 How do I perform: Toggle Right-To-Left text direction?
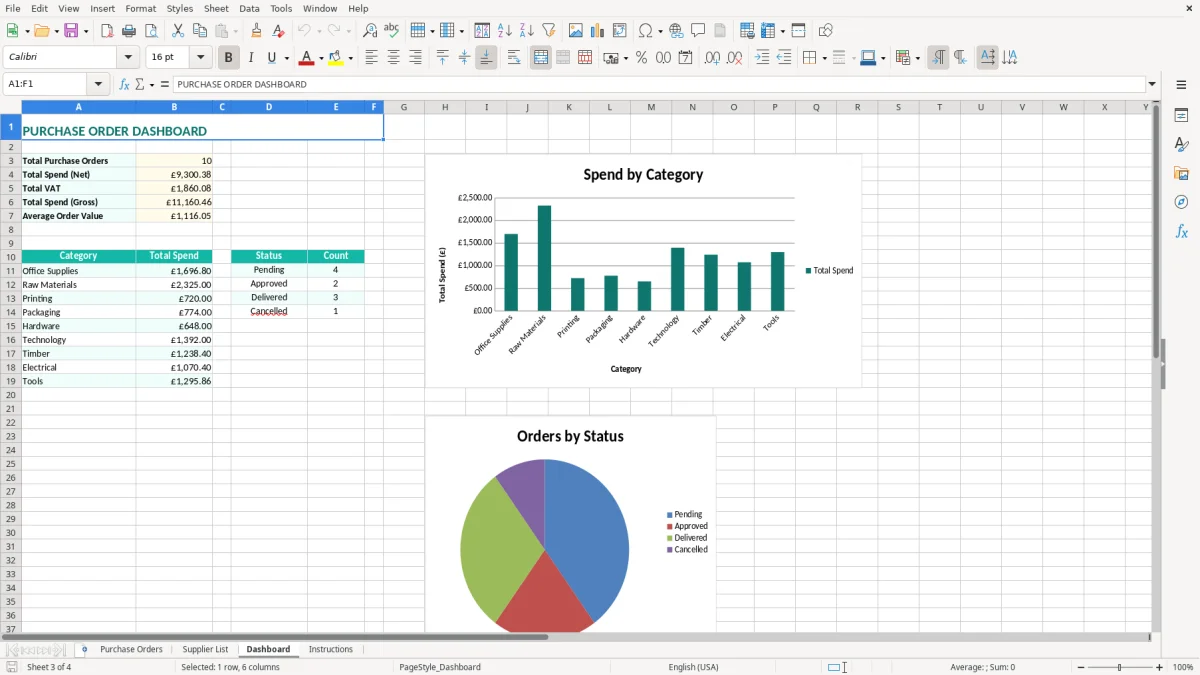(960, 58)
